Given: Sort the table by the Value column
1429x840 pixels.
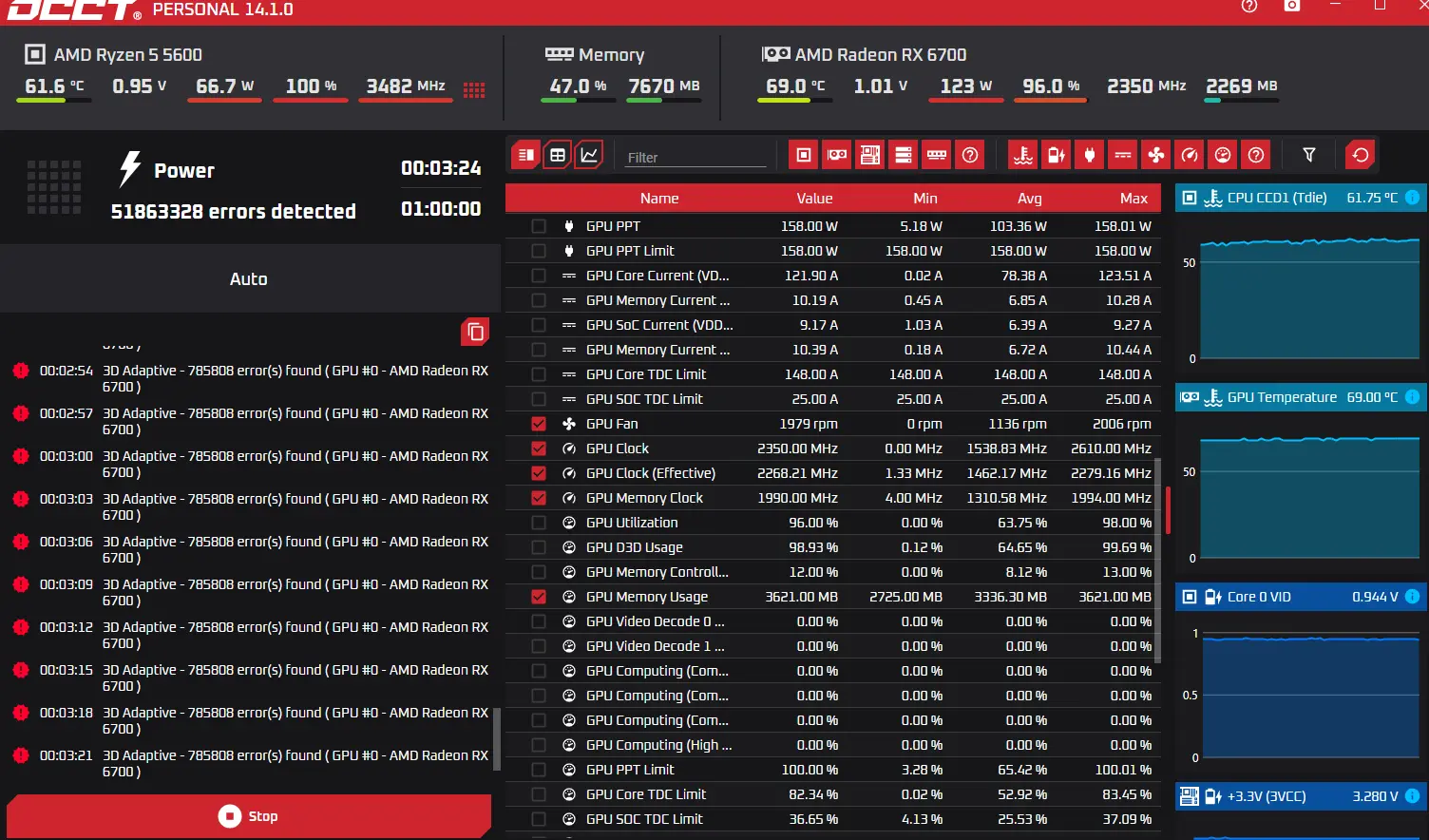Looking at the screenshot, I should click(x=814, y=199).
